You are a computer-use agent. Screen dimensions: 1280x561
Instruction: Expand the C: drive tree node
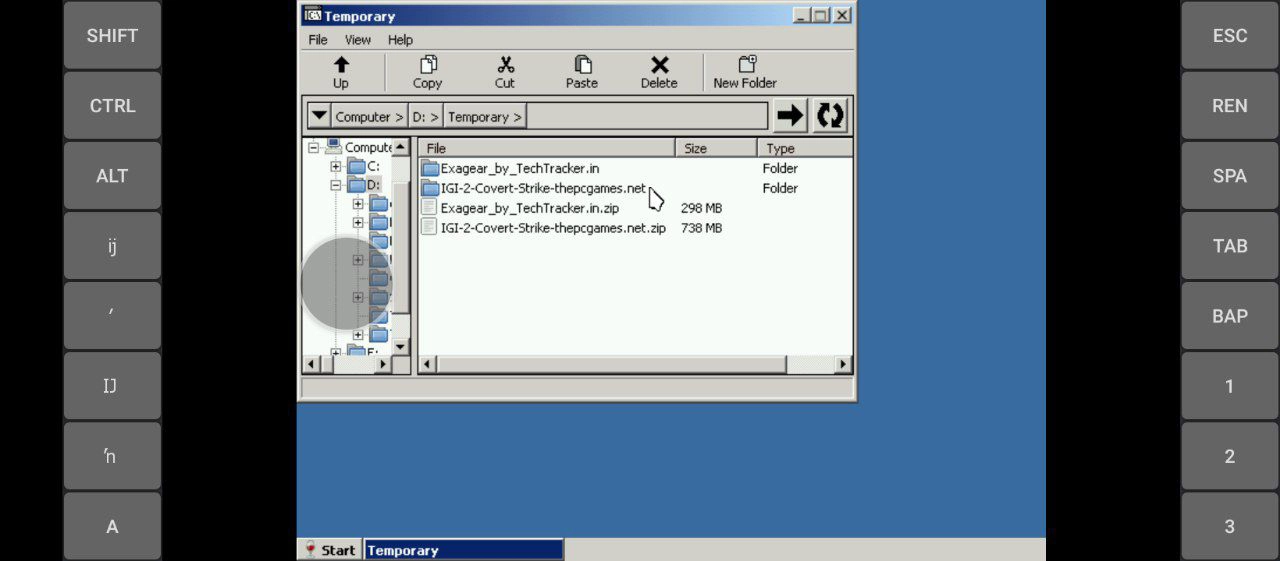coord(336,167)
